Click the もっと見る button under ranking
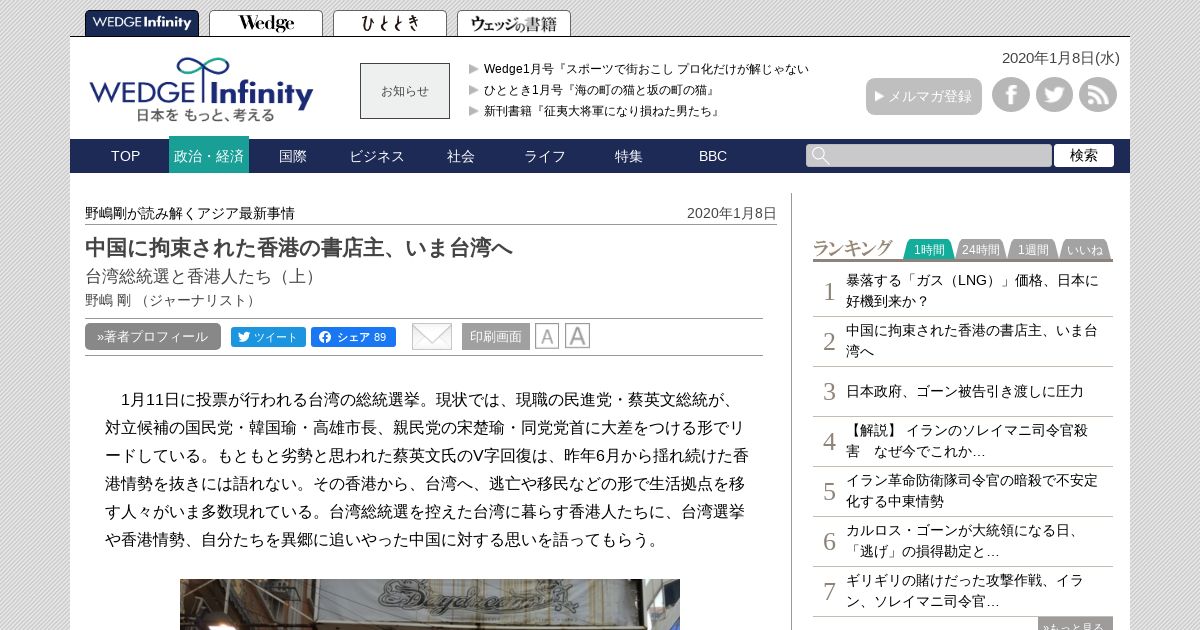The width and height of the screenshot is (1200, 630). tap(1075, 624)
